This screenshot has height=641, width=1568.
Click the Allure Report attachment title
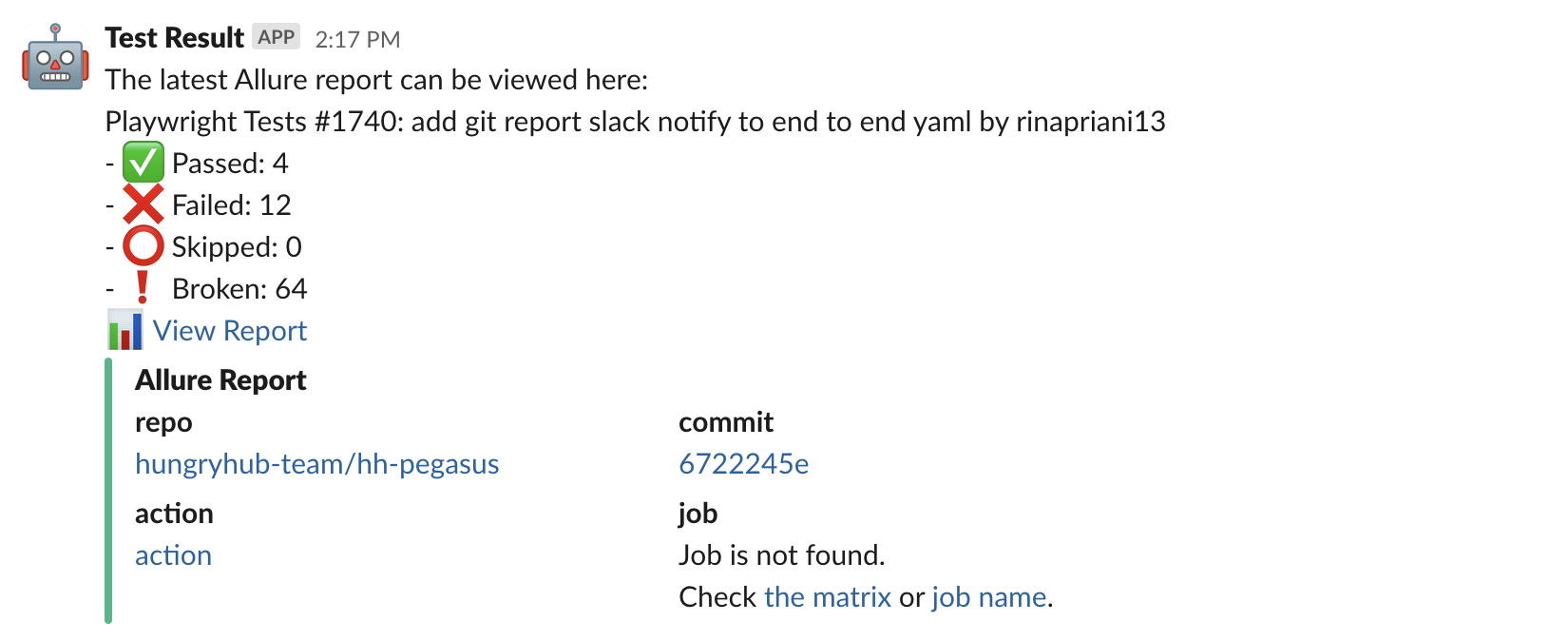tap(220, 380)
